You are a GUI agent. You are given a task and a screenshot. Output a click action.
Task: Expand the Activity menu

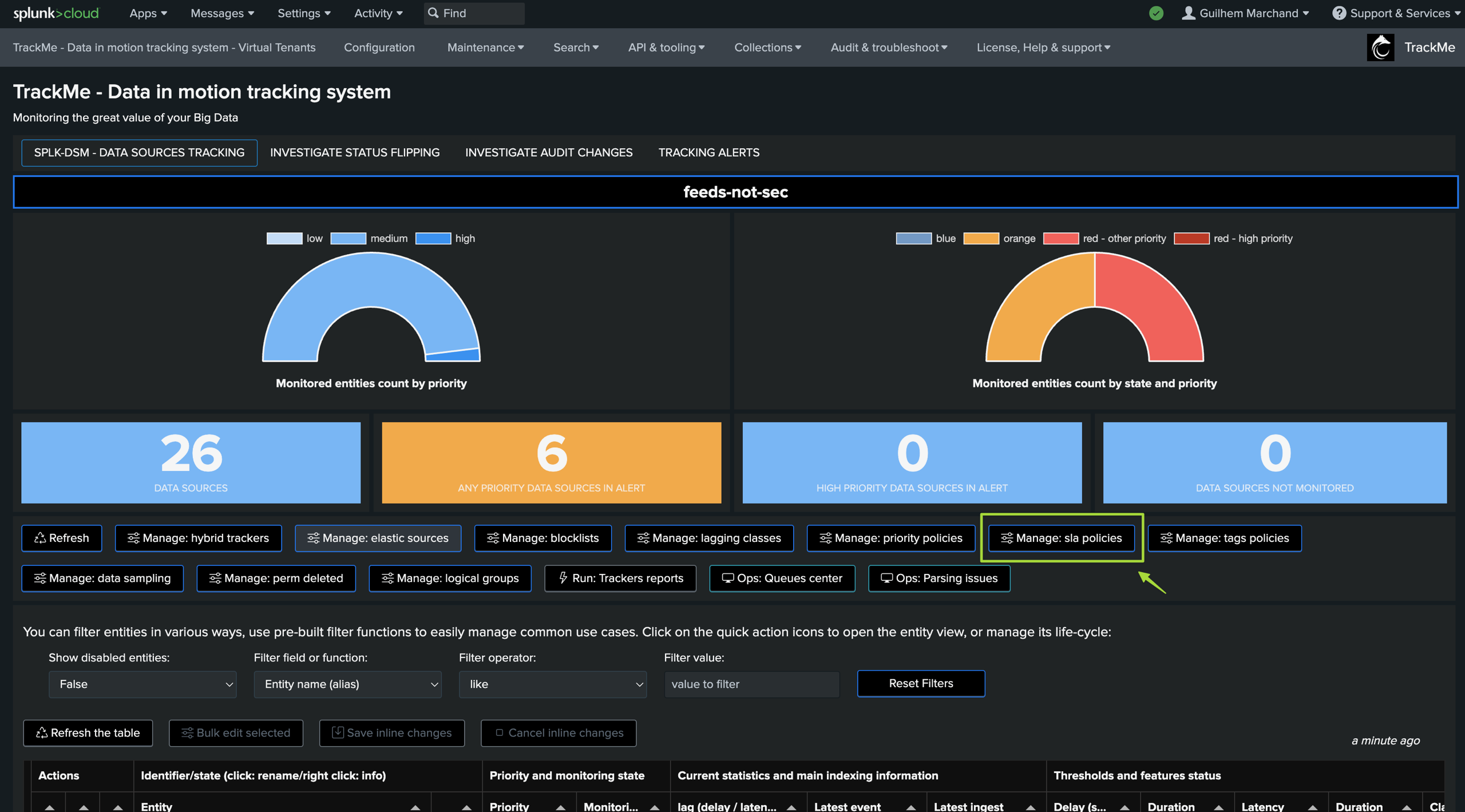[378, 13]
